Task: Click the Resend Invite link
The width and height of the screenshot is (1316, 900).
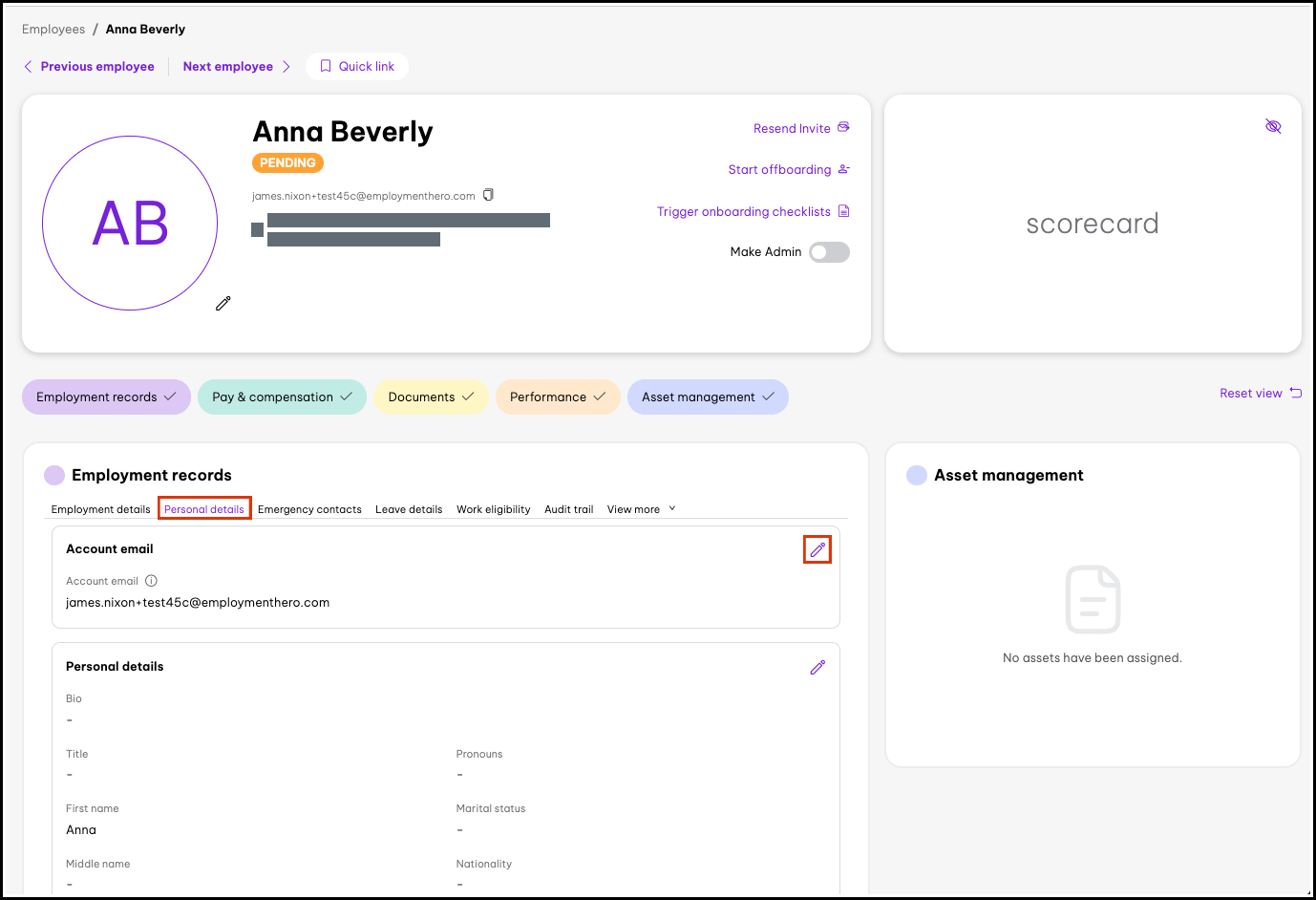Action: [792, 128]
